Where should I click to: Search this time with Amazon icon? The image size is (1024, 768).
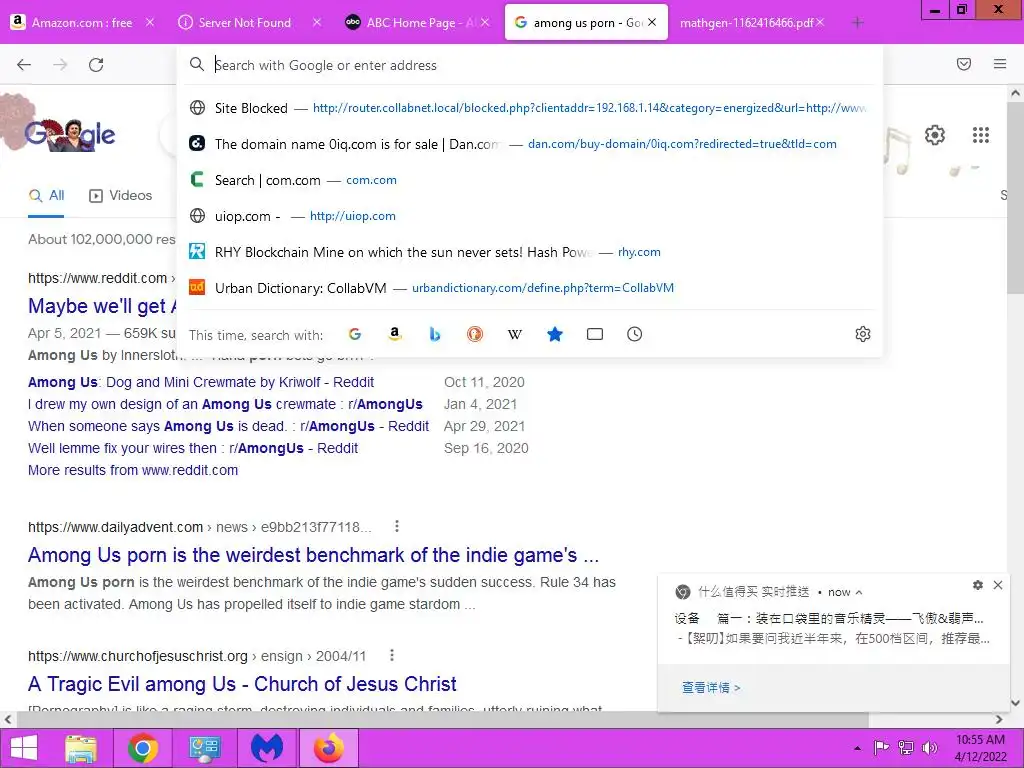(394, 334)
